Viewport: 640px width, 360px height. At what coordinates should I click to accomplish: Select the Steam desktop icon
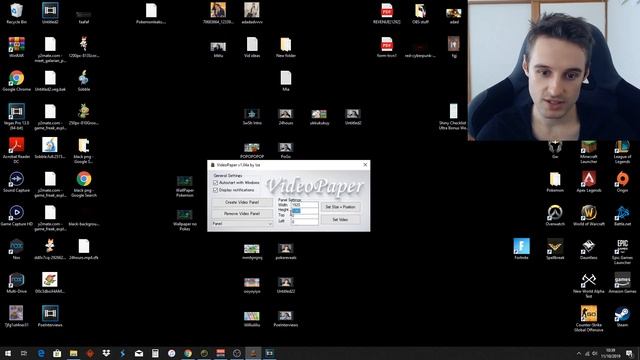pyautogui.click(x=622, y=316)
